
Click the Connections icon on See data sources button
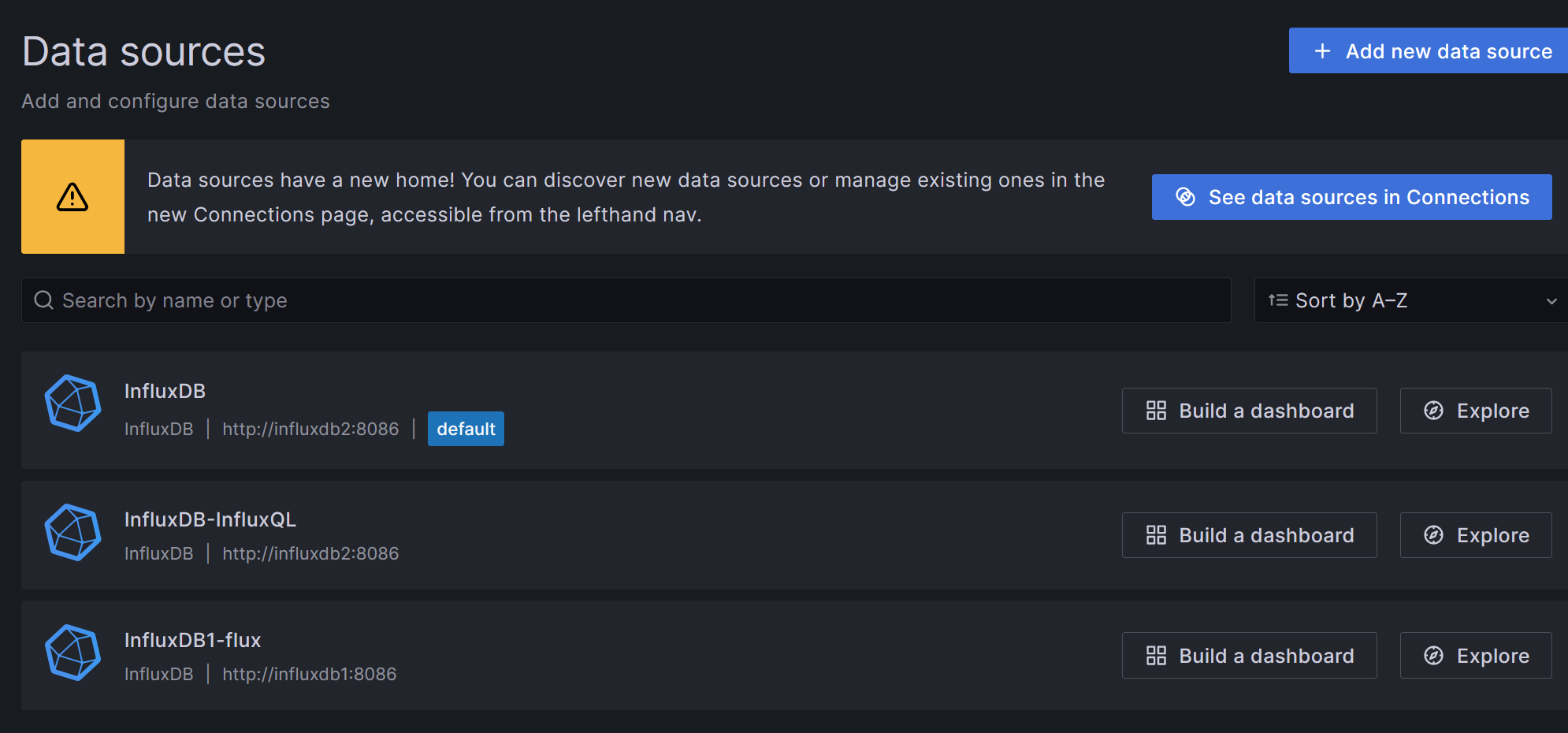click(1186, 197)
